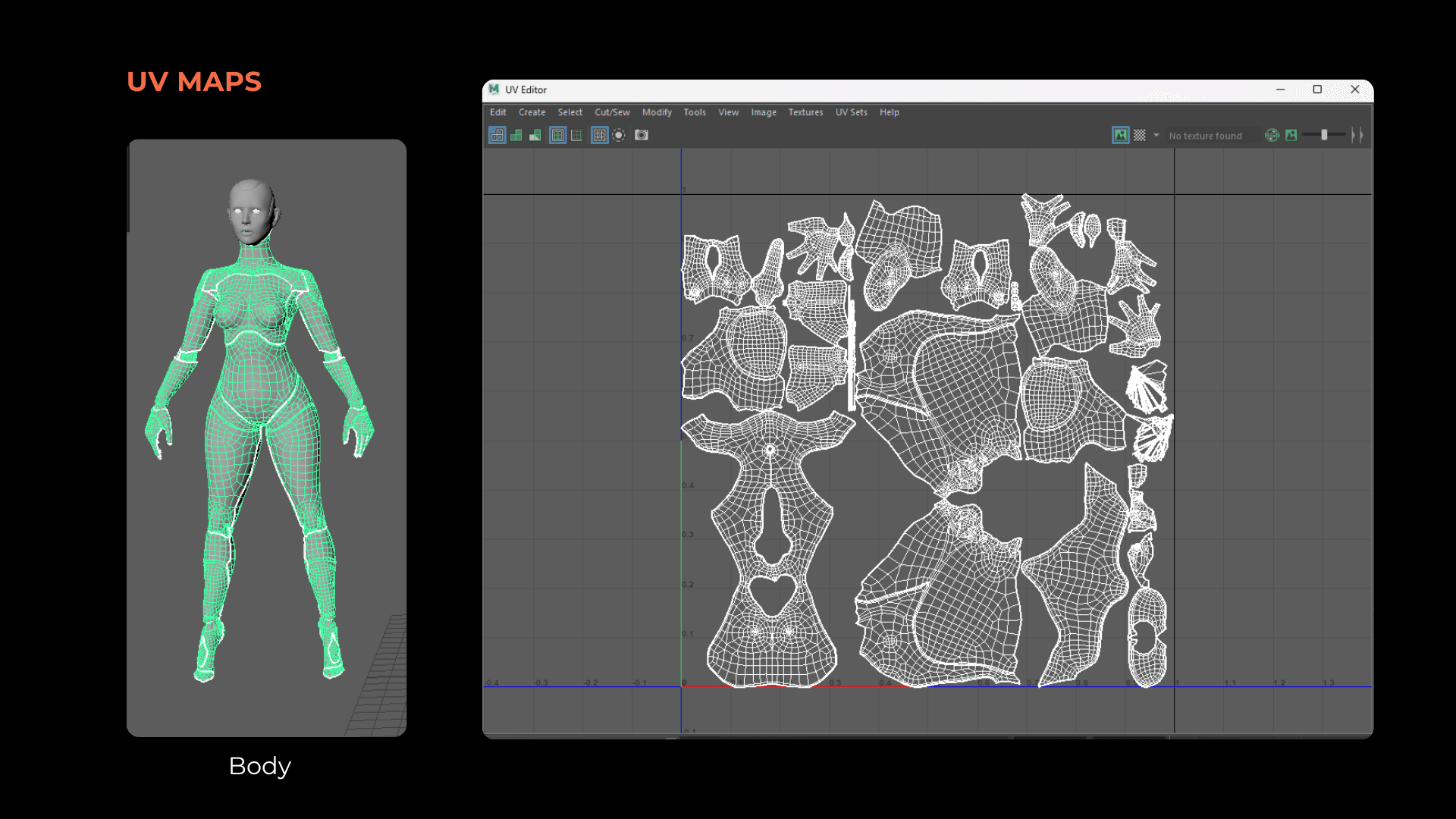1456x819 pixels.
Task: Click the No texture found field
Action: pyautogui.click(x=1205, y=136)
